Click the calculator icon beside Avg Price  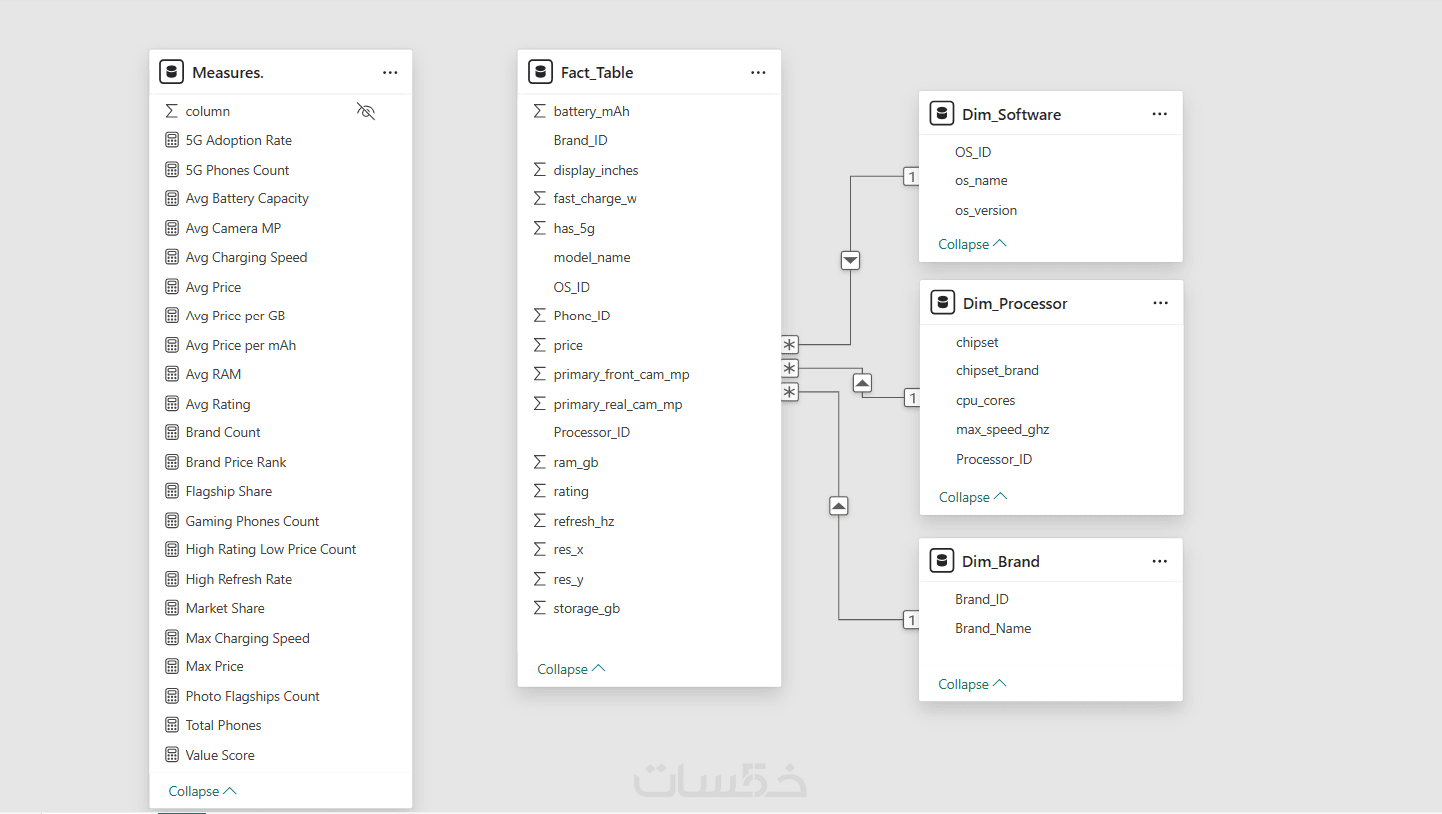[x=172, y=287]
